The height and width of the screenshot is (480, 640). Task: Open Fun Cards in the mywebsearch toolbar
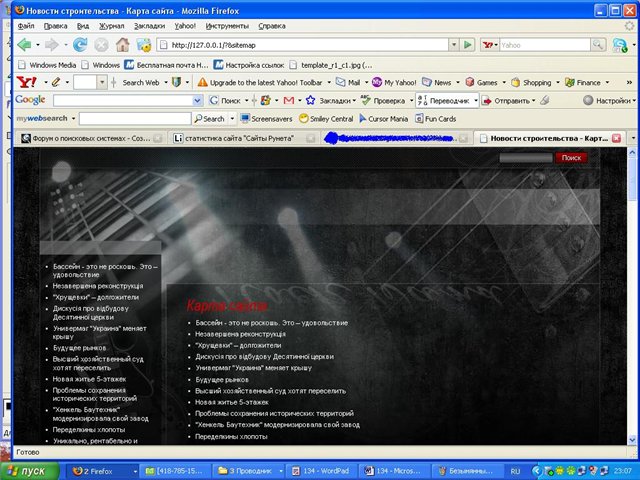pos(435,119)
